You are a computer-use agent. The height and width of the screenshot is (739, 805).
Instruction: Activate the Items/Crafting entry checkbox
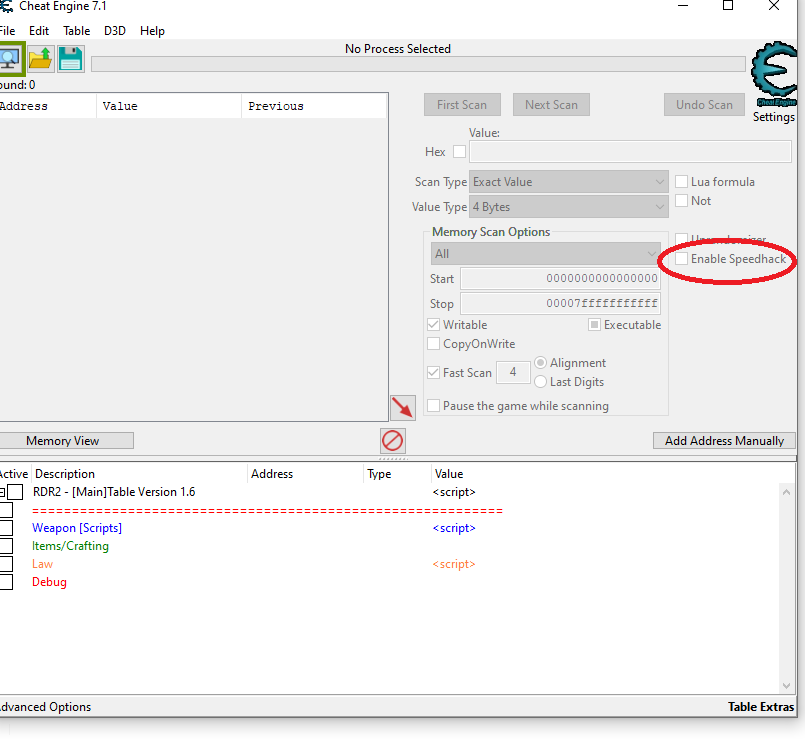coord(6,546)
